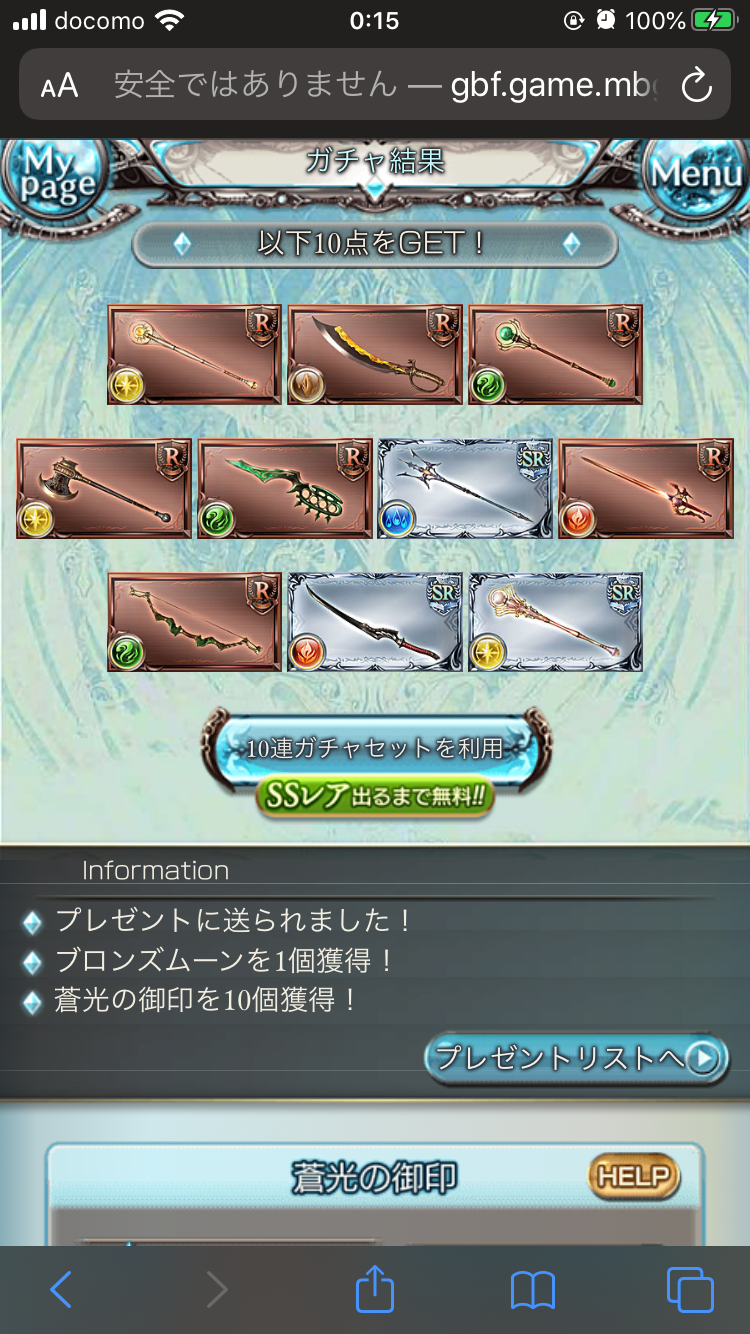Tap the Safari reload icon
This screenshot has width=750, height=1334.
click(x=696, y=85)
